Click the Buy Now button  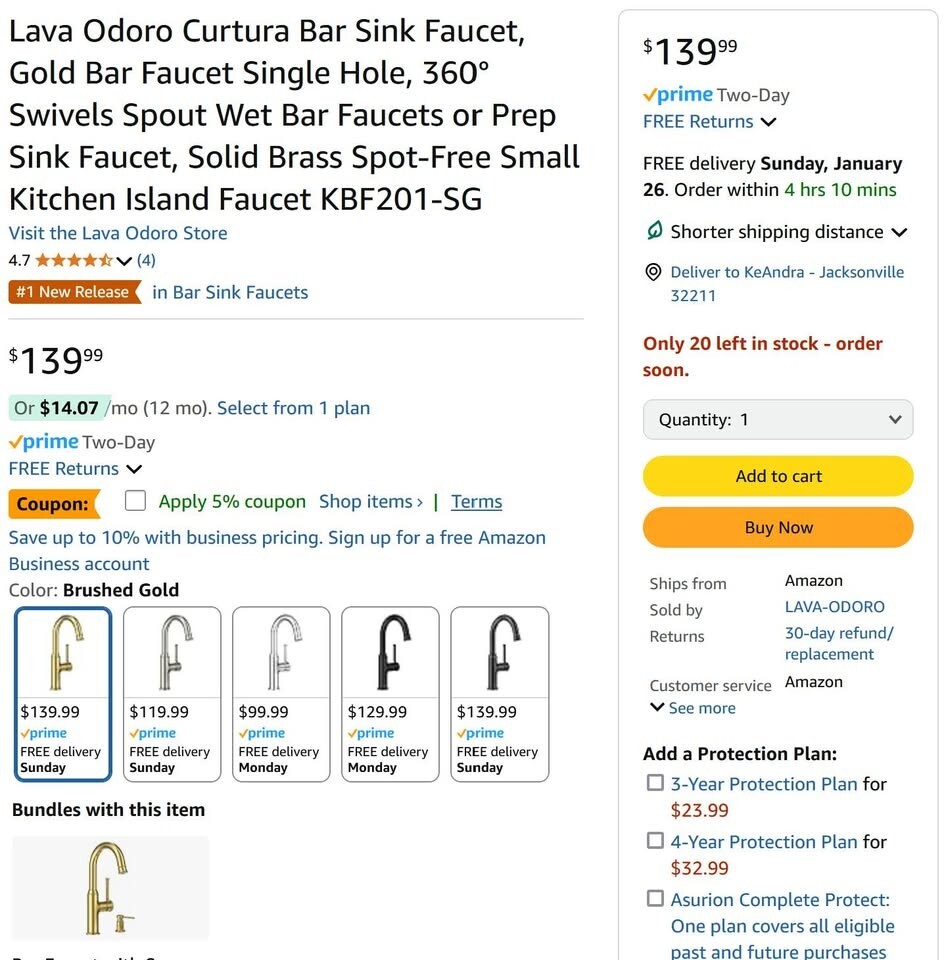point(778,528)
